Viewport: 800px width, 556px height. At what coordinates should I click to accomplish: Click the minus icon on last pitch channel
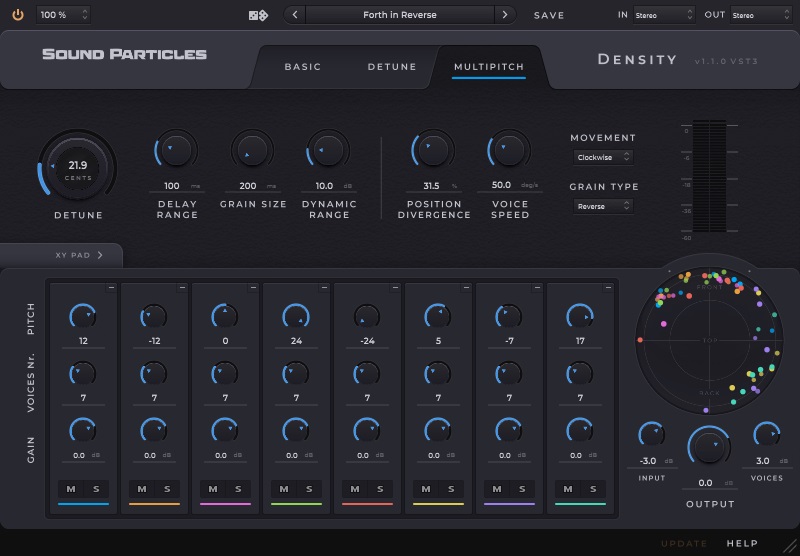[609, 287]
